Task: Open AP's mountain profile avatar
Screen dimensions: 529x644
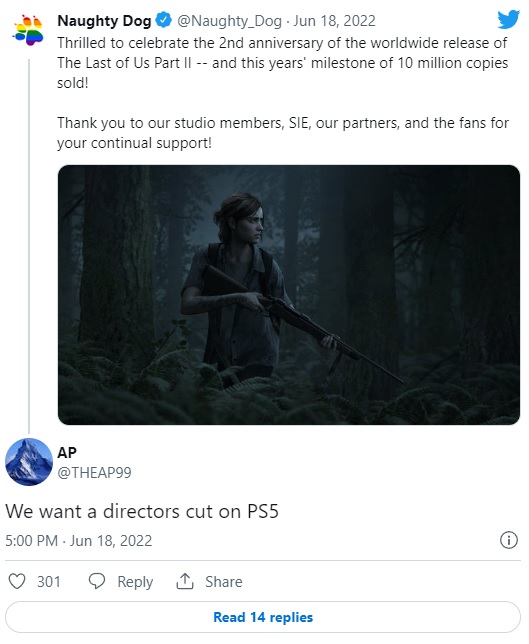Action: [29, 462]
